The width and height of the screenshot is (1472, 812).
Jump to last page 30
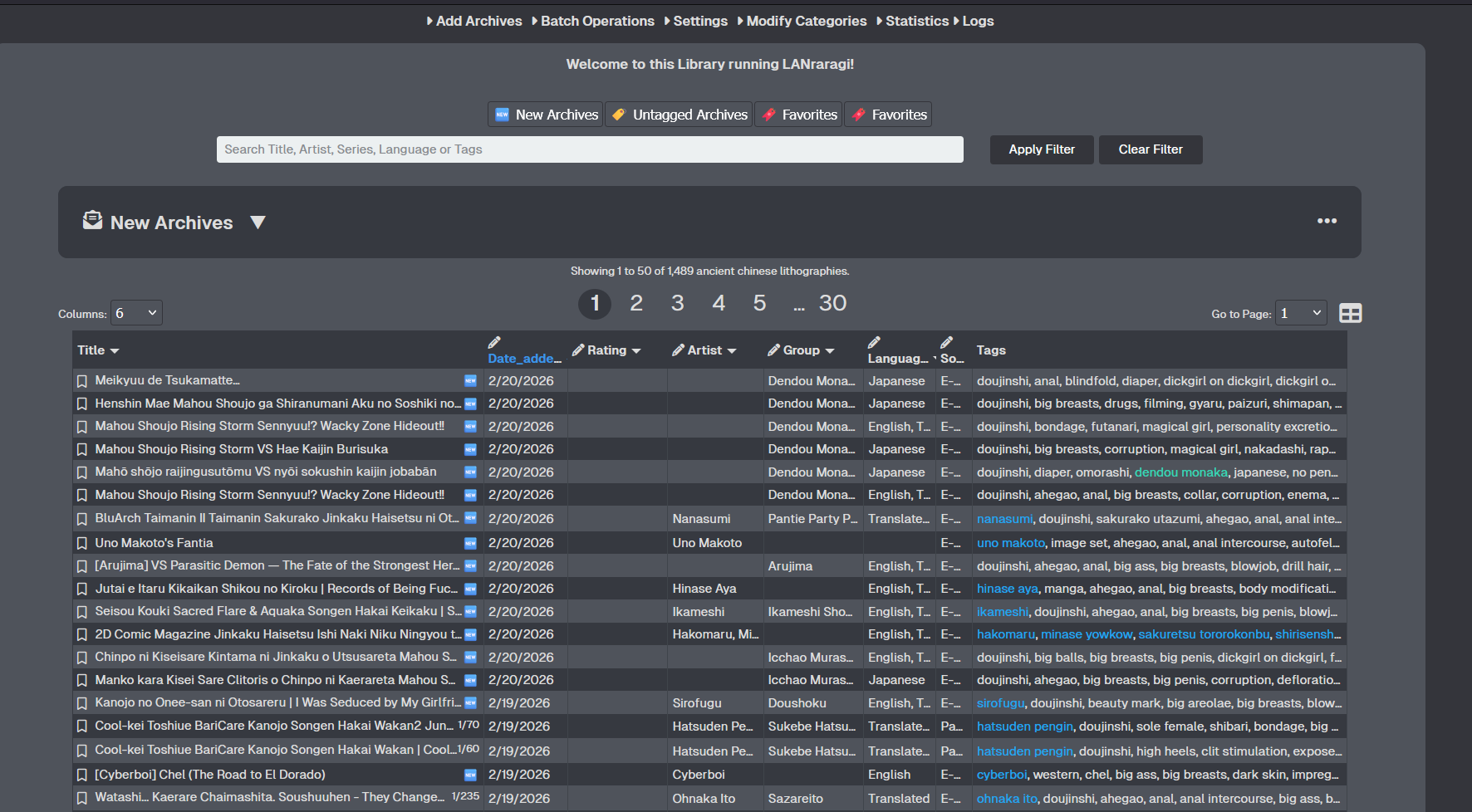pos(832,303)
